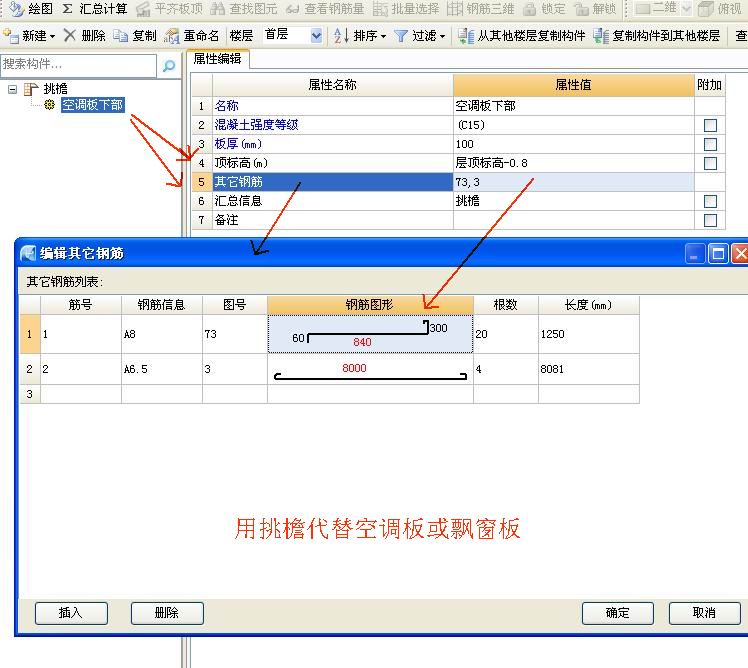Click the 批量选择 toolbar icon
The height and width of the screenshot is (668, 748).
380,9
